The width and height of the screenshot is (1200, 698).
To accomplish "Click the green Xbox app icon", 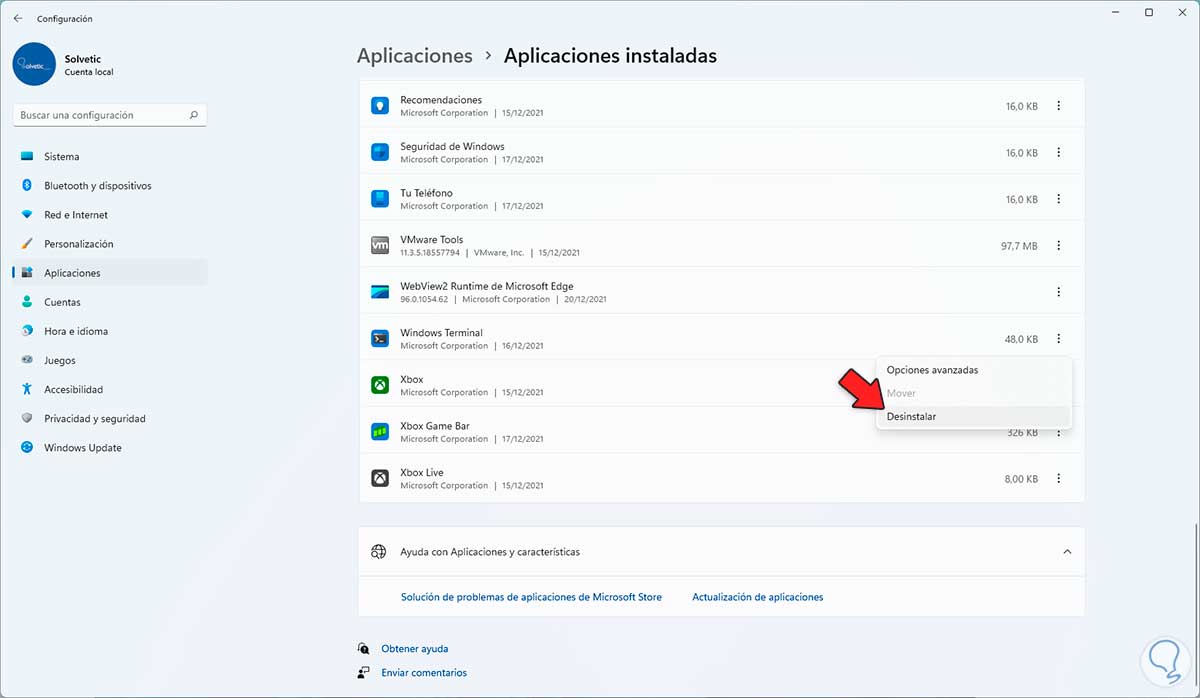I will tap(380, 385).
